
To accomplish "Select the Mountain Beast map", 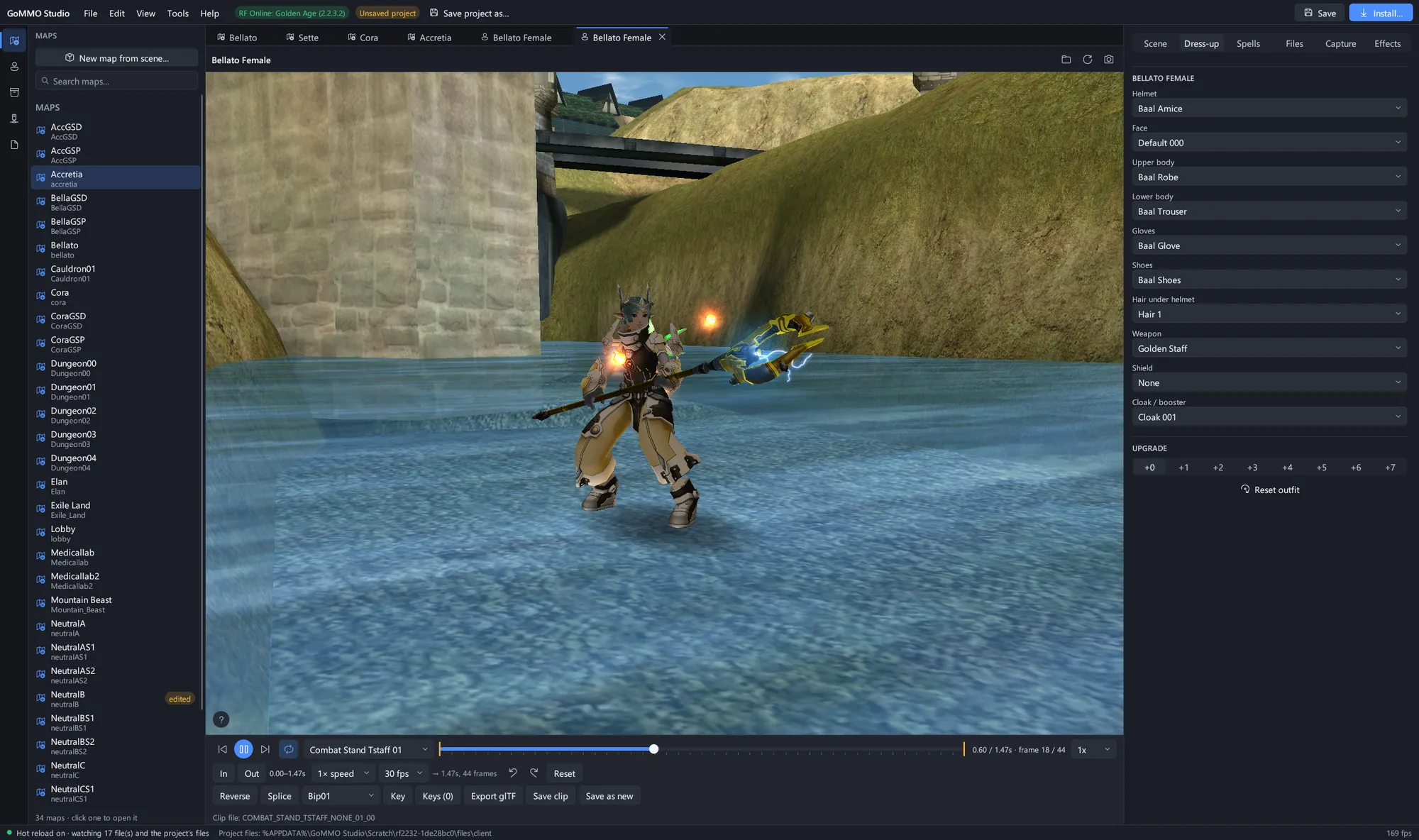I will point(116,604).
